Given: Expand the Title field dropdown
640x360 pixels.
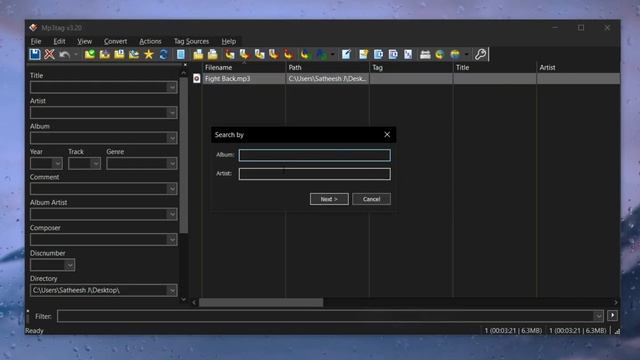Looking at the screenshot, I should 172,87.
